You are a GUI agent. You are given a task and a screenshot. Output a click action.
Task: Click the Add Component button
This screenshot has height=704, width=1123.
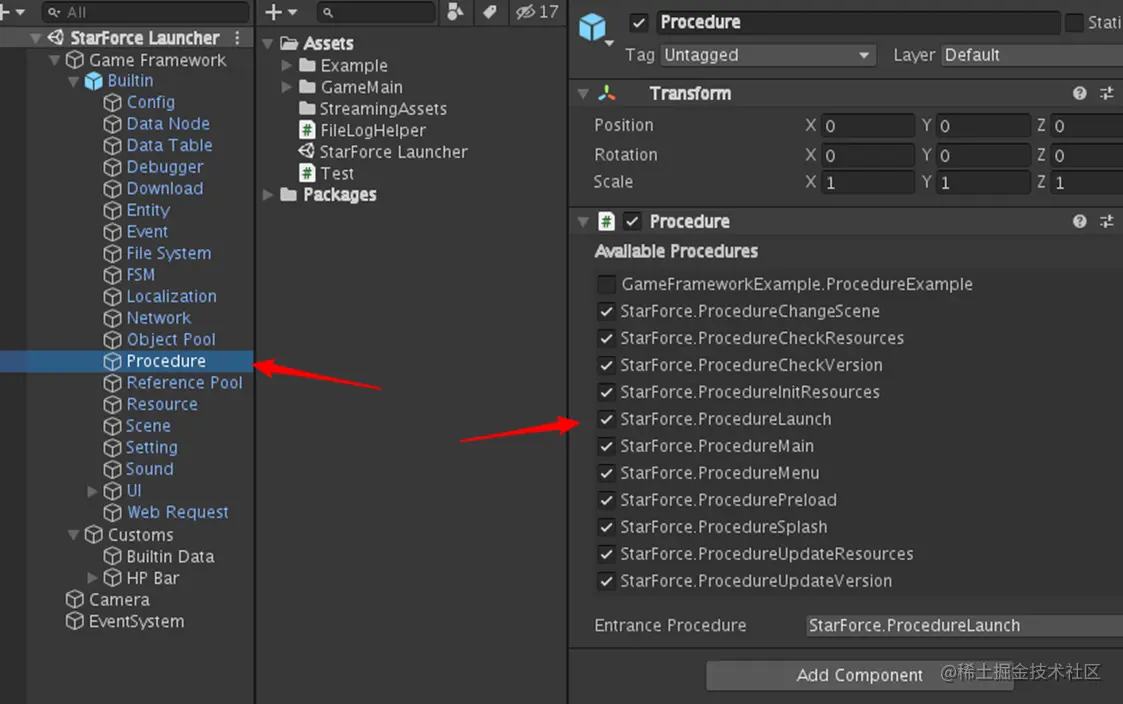point(859,675)
